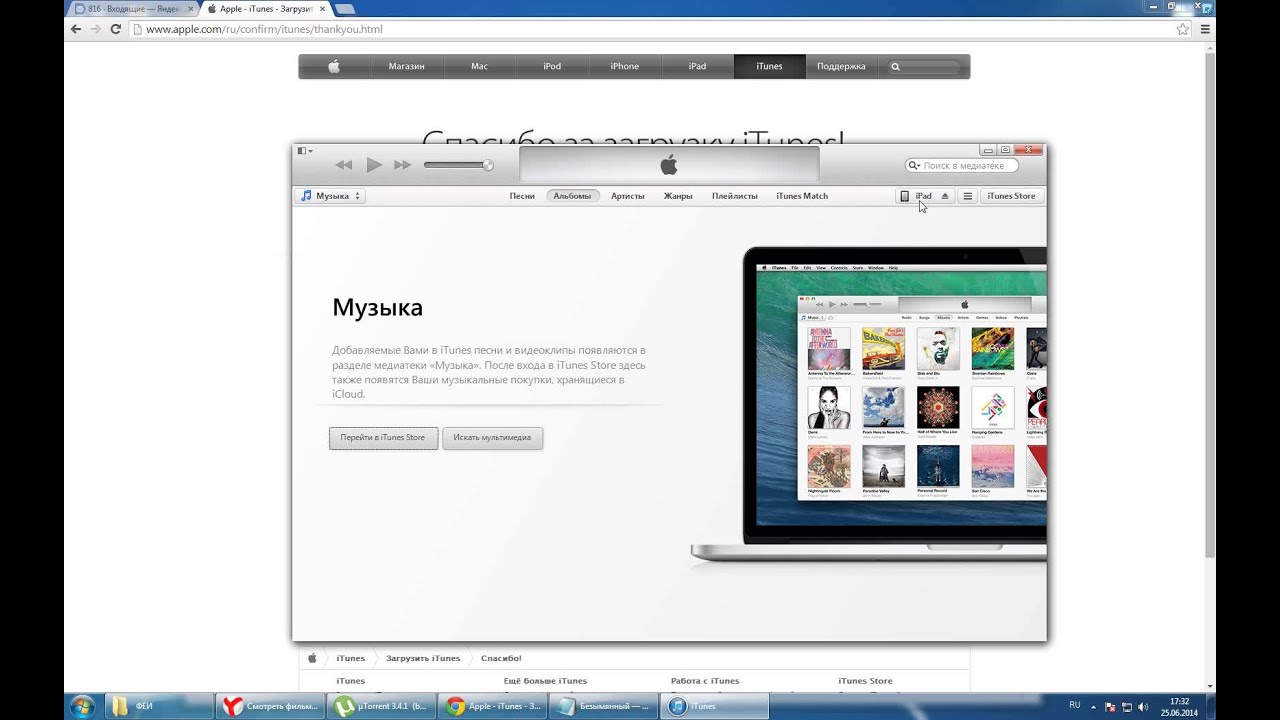Switch to the Жанры view

678,196
